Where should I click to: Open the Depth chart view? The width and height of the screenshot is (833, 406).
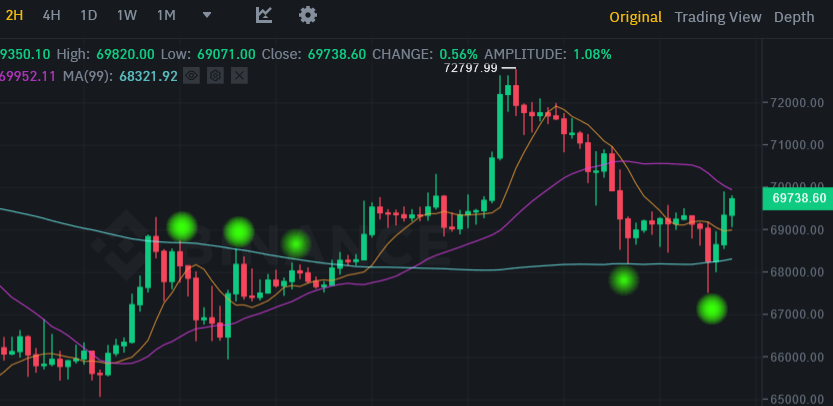(x=794, y=17)
